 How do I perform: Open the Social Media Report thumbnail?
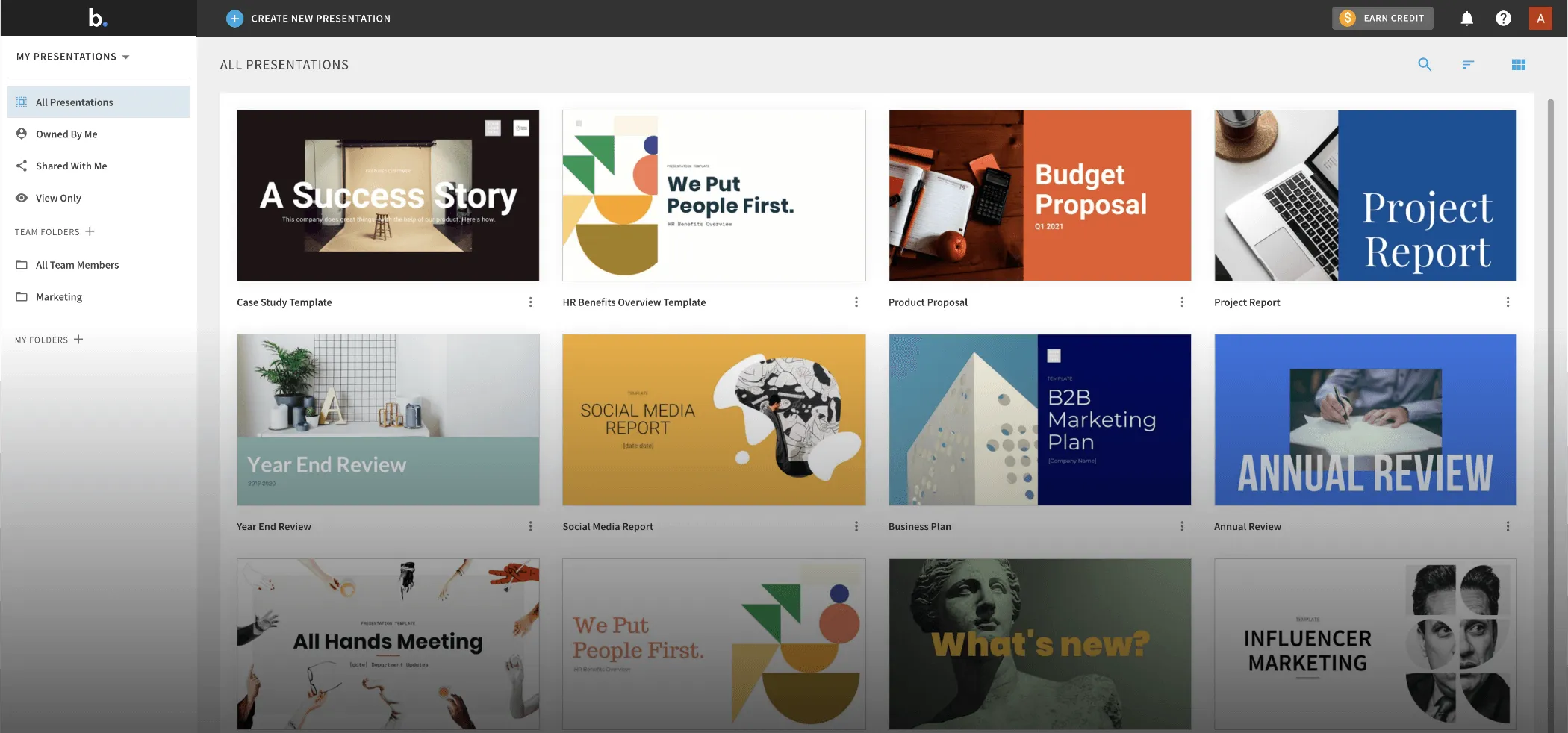(714, 419)
